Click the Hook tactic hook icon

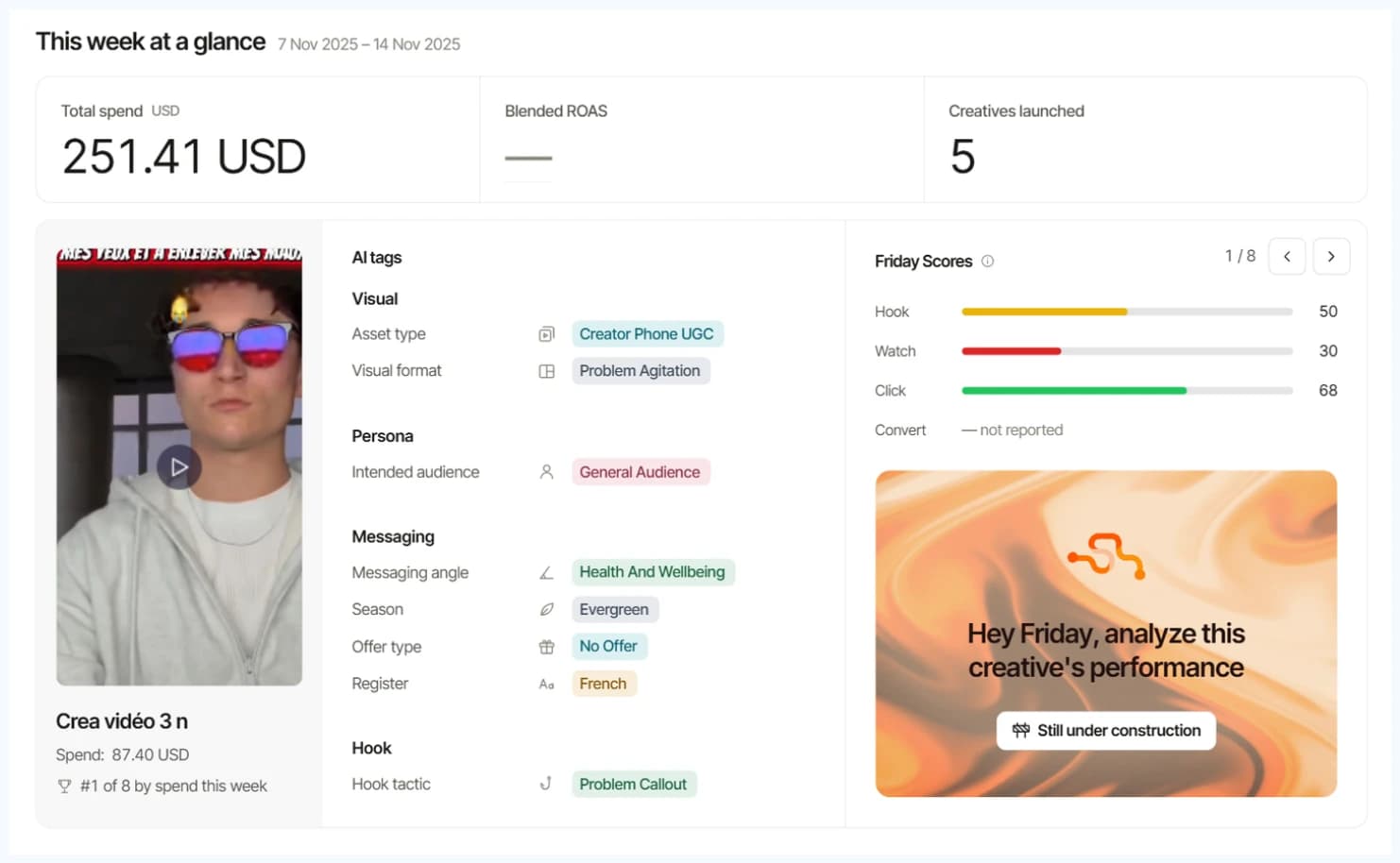pyautogui.click(x=546, y=784)
